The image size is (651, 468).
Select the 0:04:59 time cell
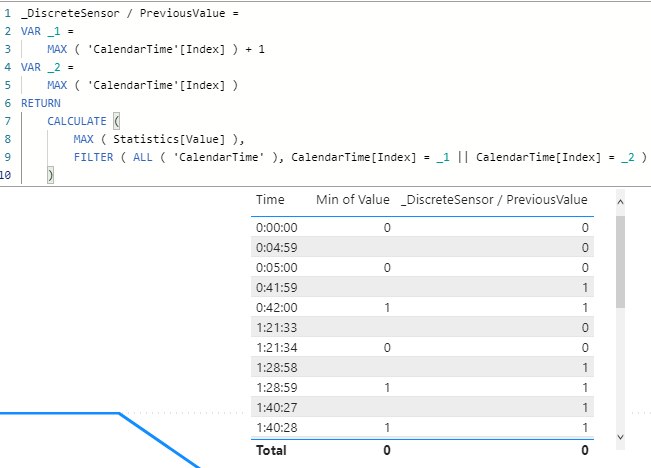(x=277, y=247)
